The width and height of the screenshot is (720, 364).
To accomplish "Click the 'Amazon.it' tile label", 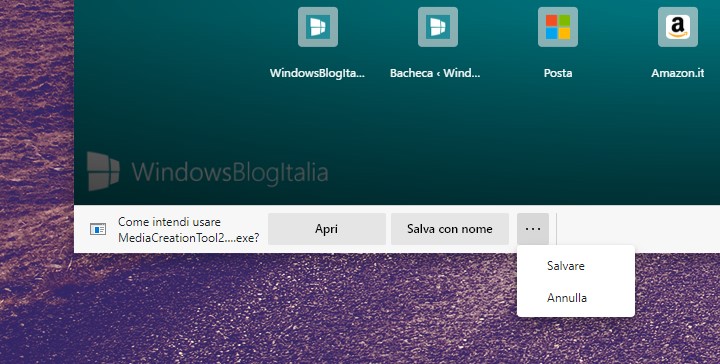I will tap(678, 73).
